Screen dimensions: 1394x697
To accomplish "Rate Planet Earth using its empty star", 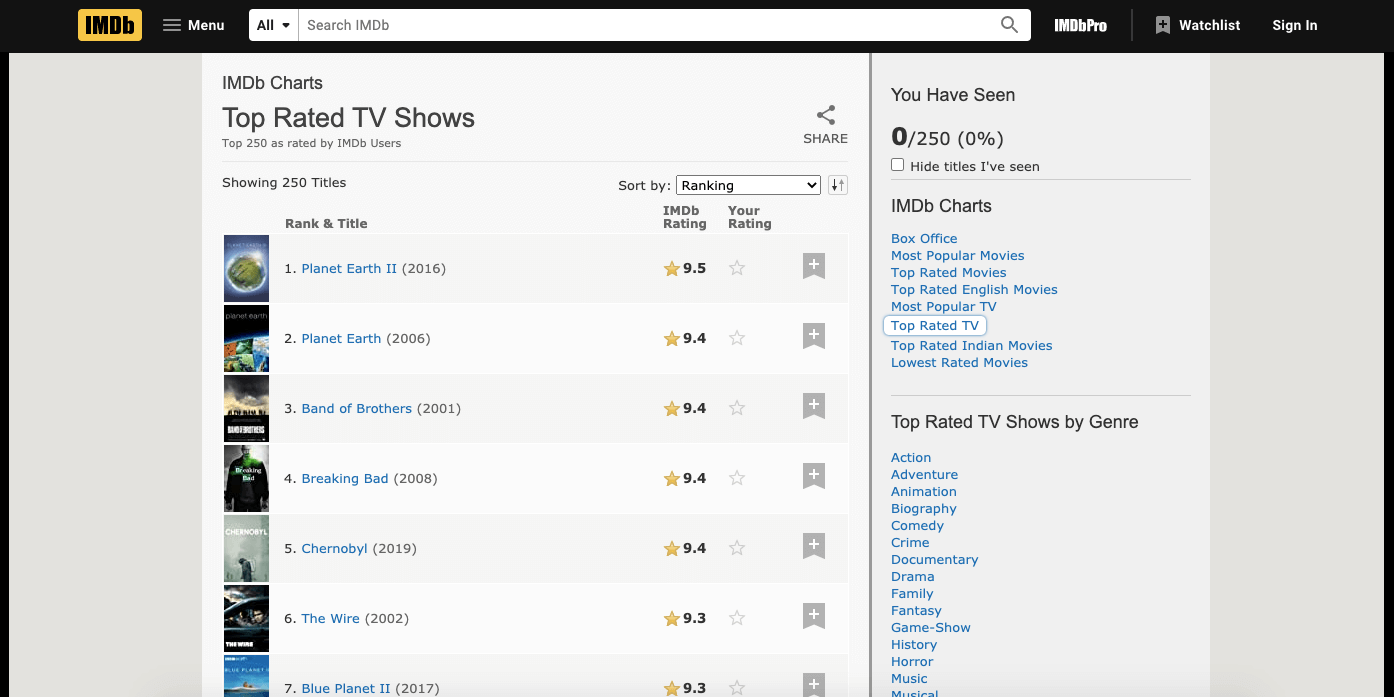I will point(737,338).
